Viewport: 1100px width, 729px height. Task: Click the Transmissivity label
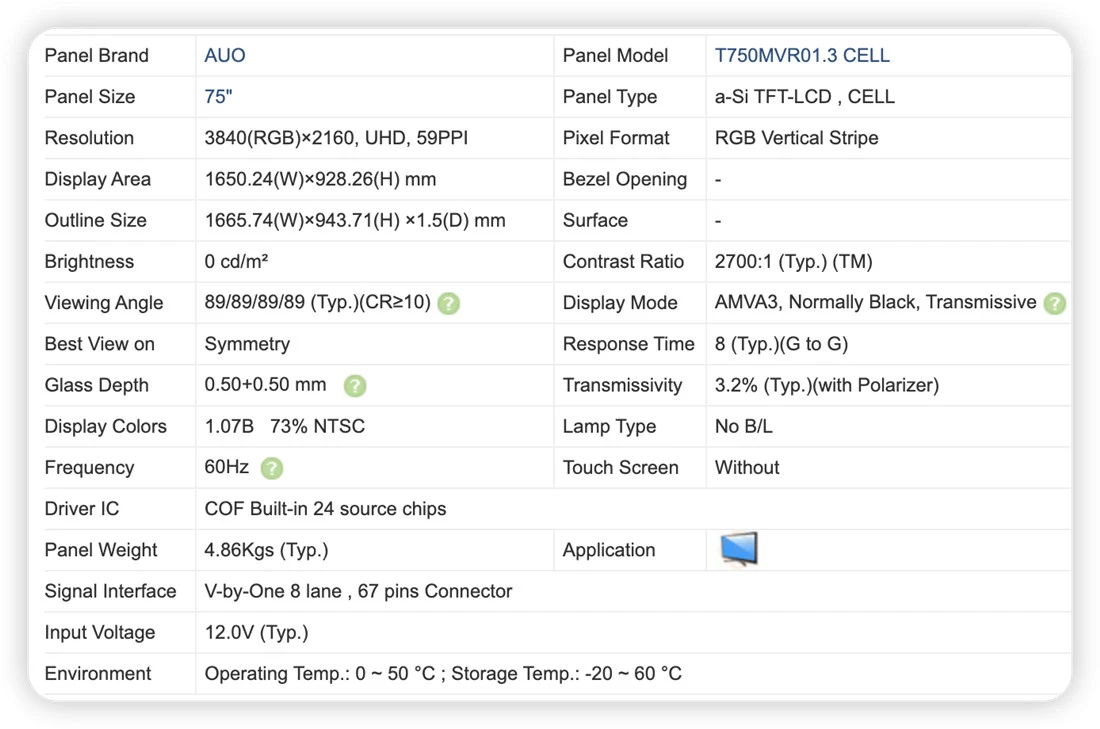click(622, 385)
